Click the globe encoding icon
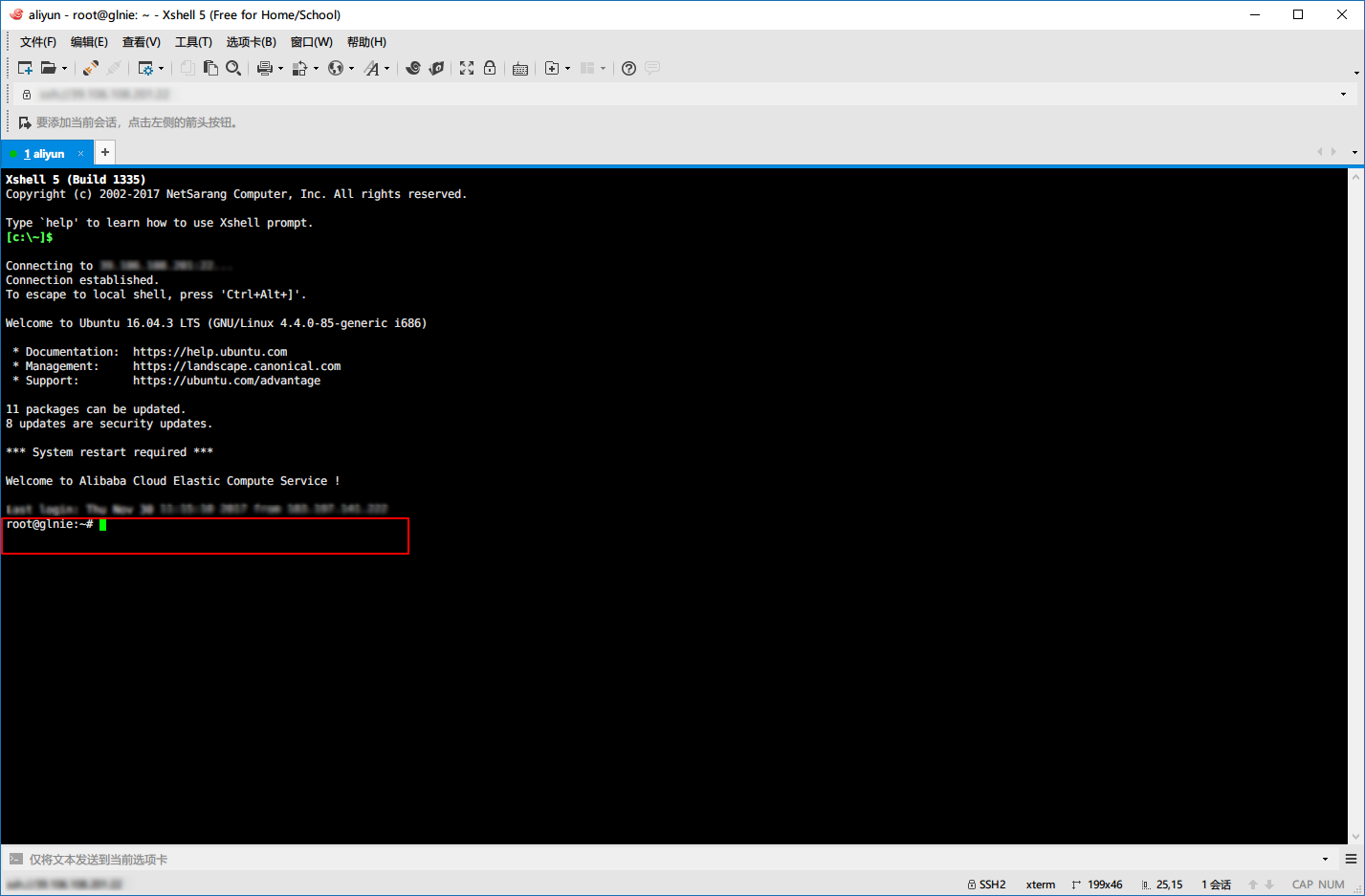 coord(336,68)
